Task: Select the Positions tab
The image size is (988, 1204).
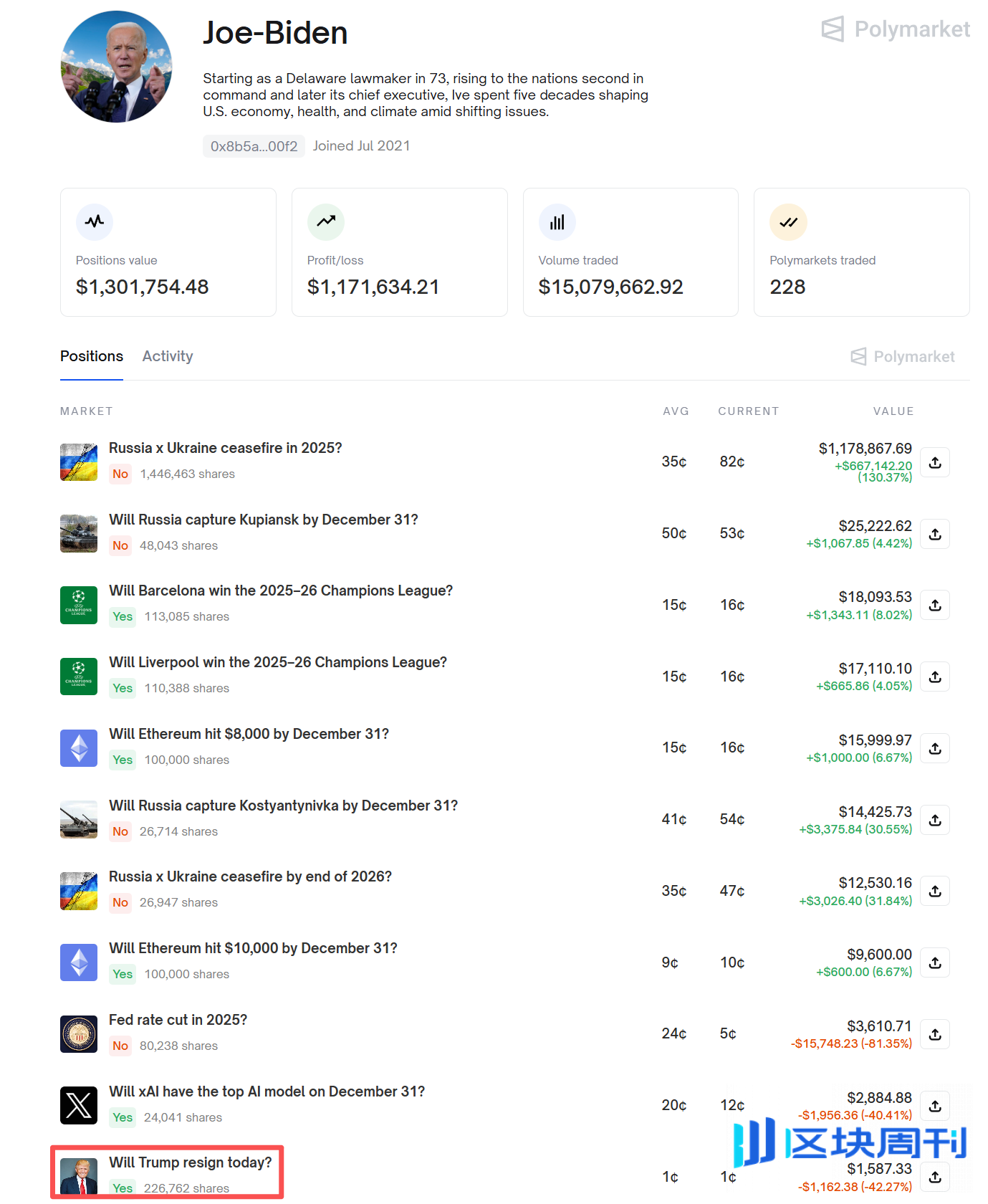Action: (x=92, y=356)
